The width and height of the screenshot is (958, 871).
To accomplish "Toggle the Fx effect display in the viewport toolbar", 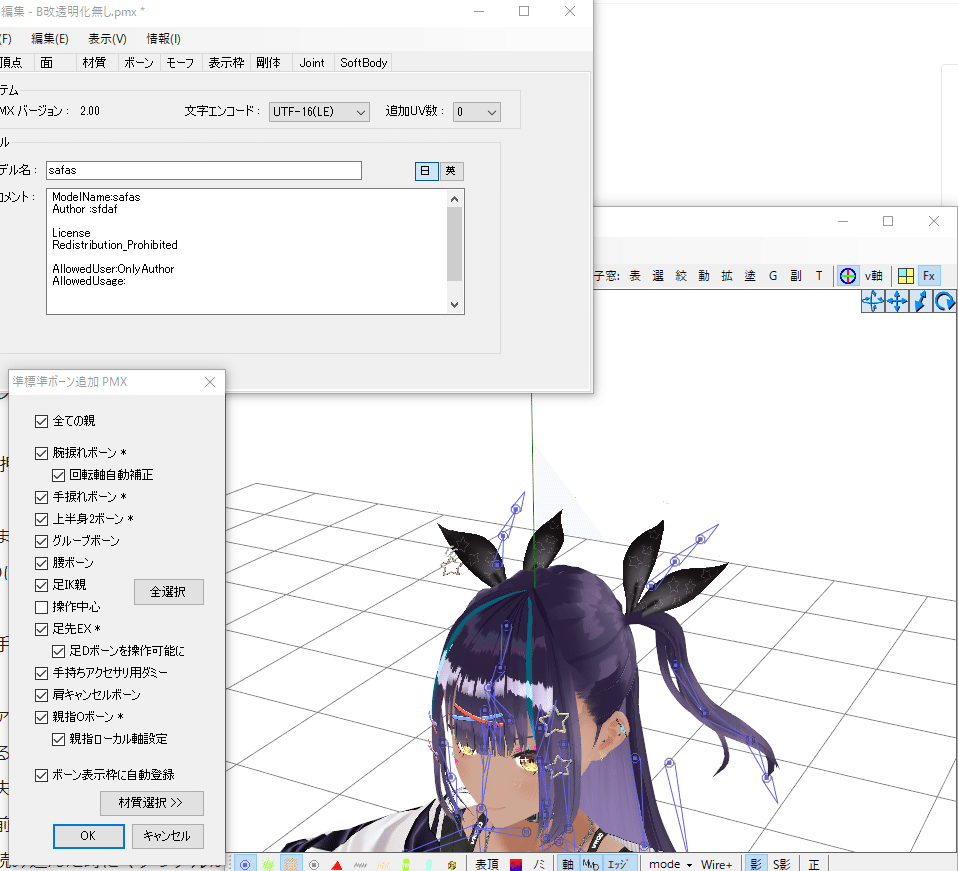I will (930, 275).
